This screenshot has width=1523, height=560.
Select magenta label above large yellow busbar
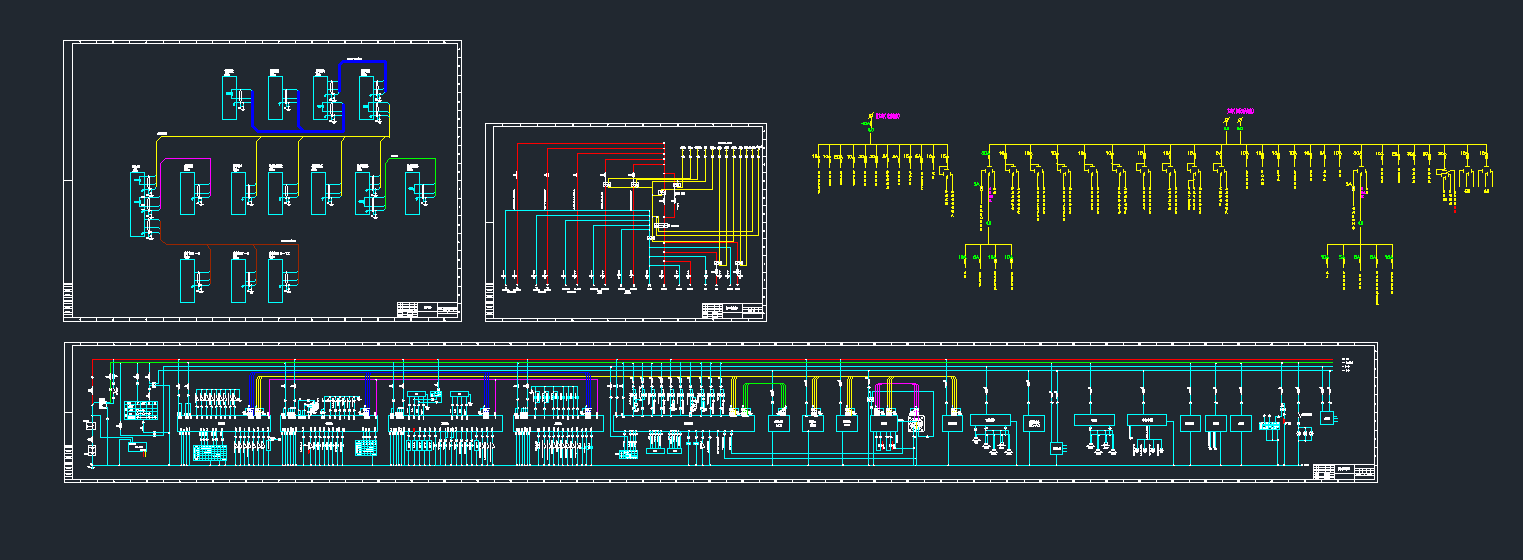pos(1240,111)
